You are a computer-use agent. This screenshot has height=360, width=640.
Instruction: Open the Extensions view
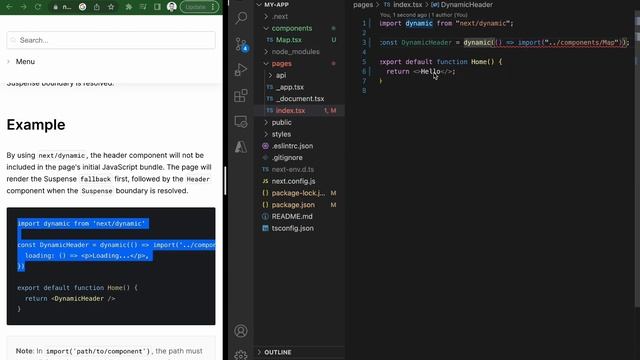(241, 96)
